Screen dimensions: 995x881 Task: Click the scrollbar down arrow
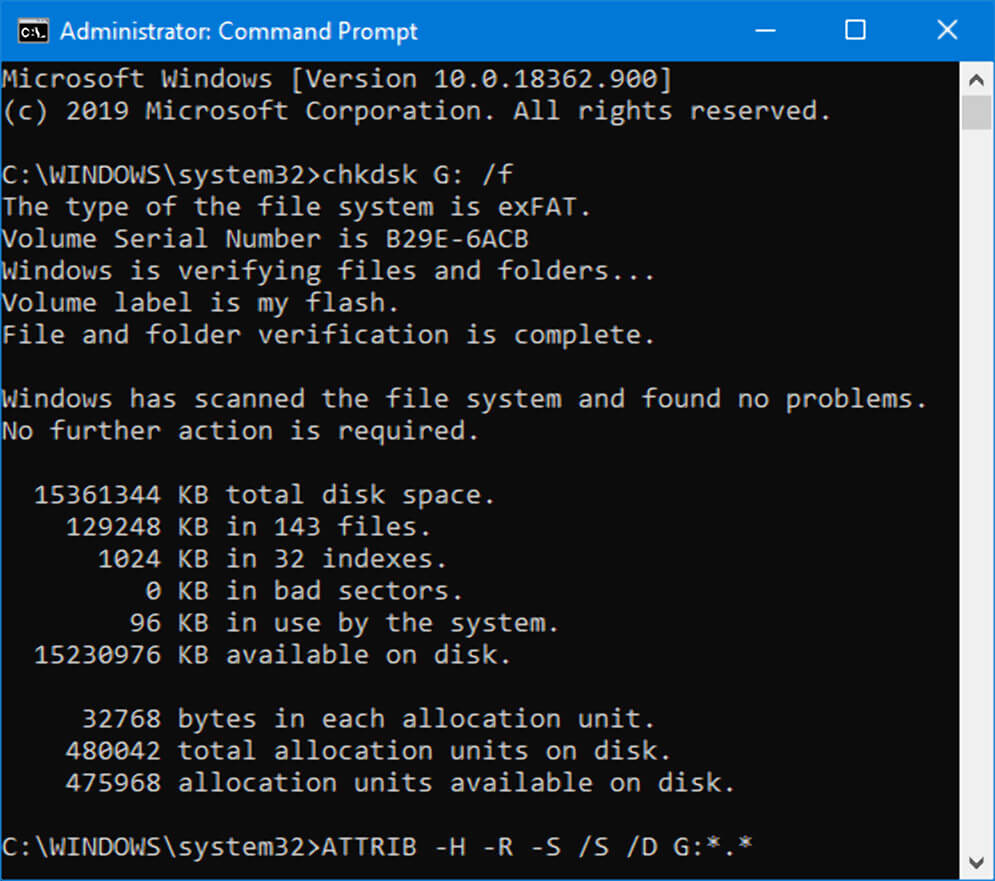coord(975,860)
